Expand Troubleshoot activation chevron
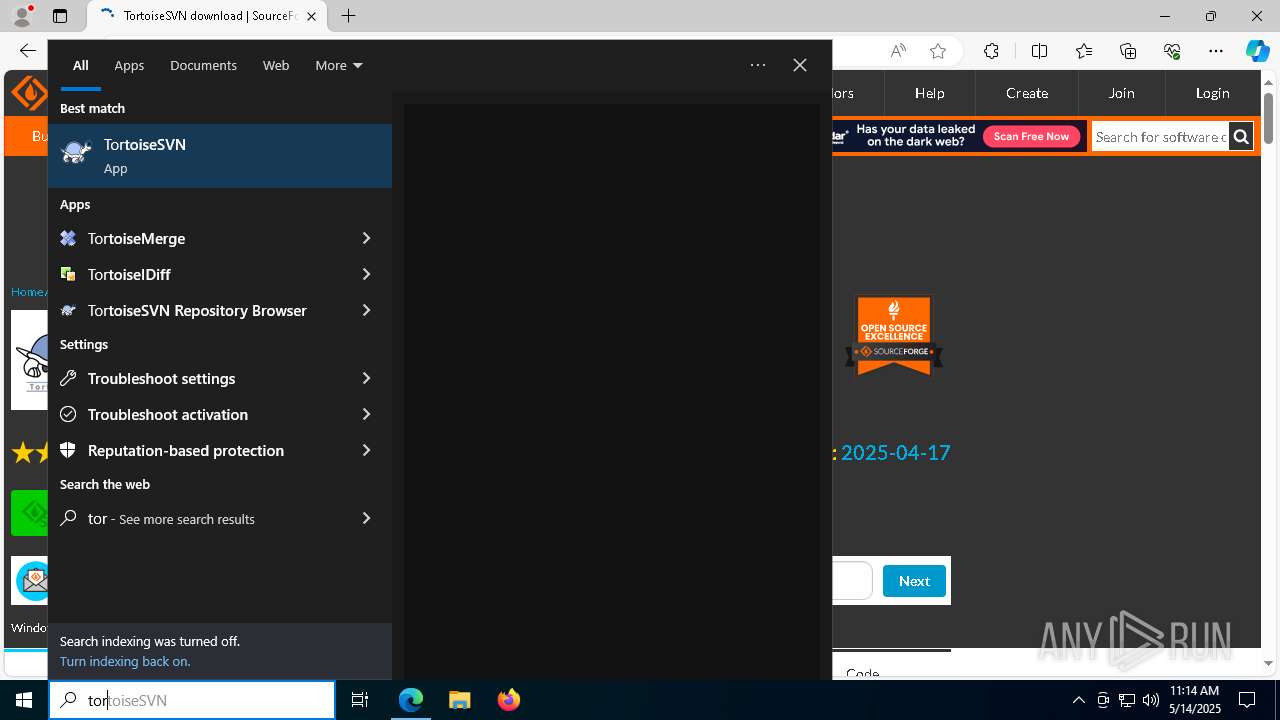1280x720 pixels. (x=366, y=414)
